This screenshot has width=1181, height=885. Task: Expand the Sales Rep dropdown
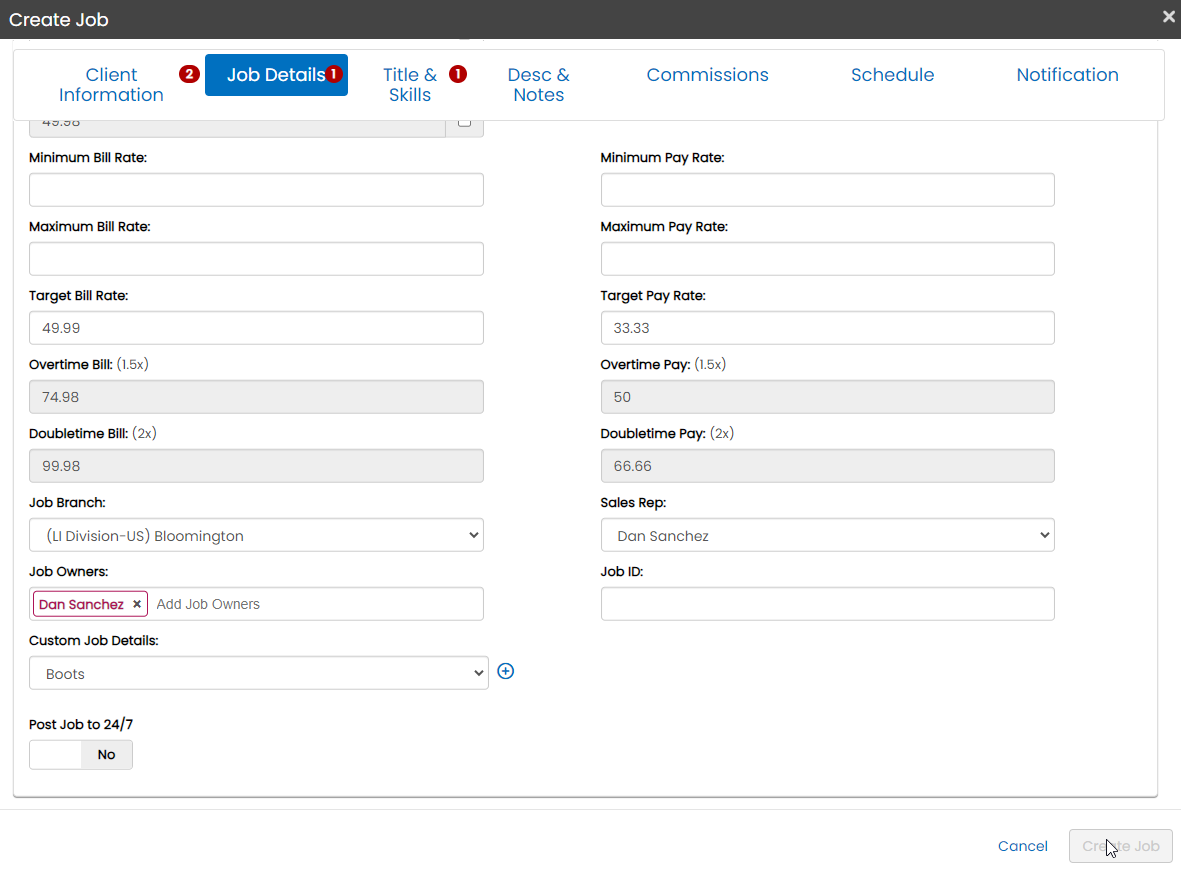pos(827,535)
